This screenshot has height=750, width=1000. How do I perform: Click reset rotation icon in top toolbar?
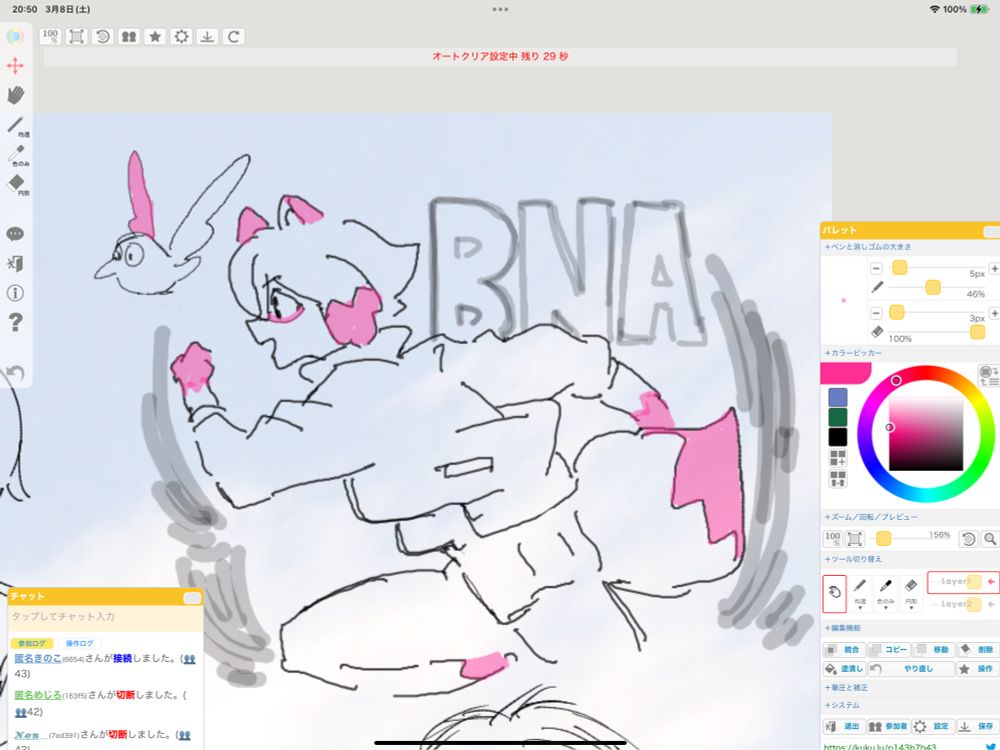[x=103, y=36]
